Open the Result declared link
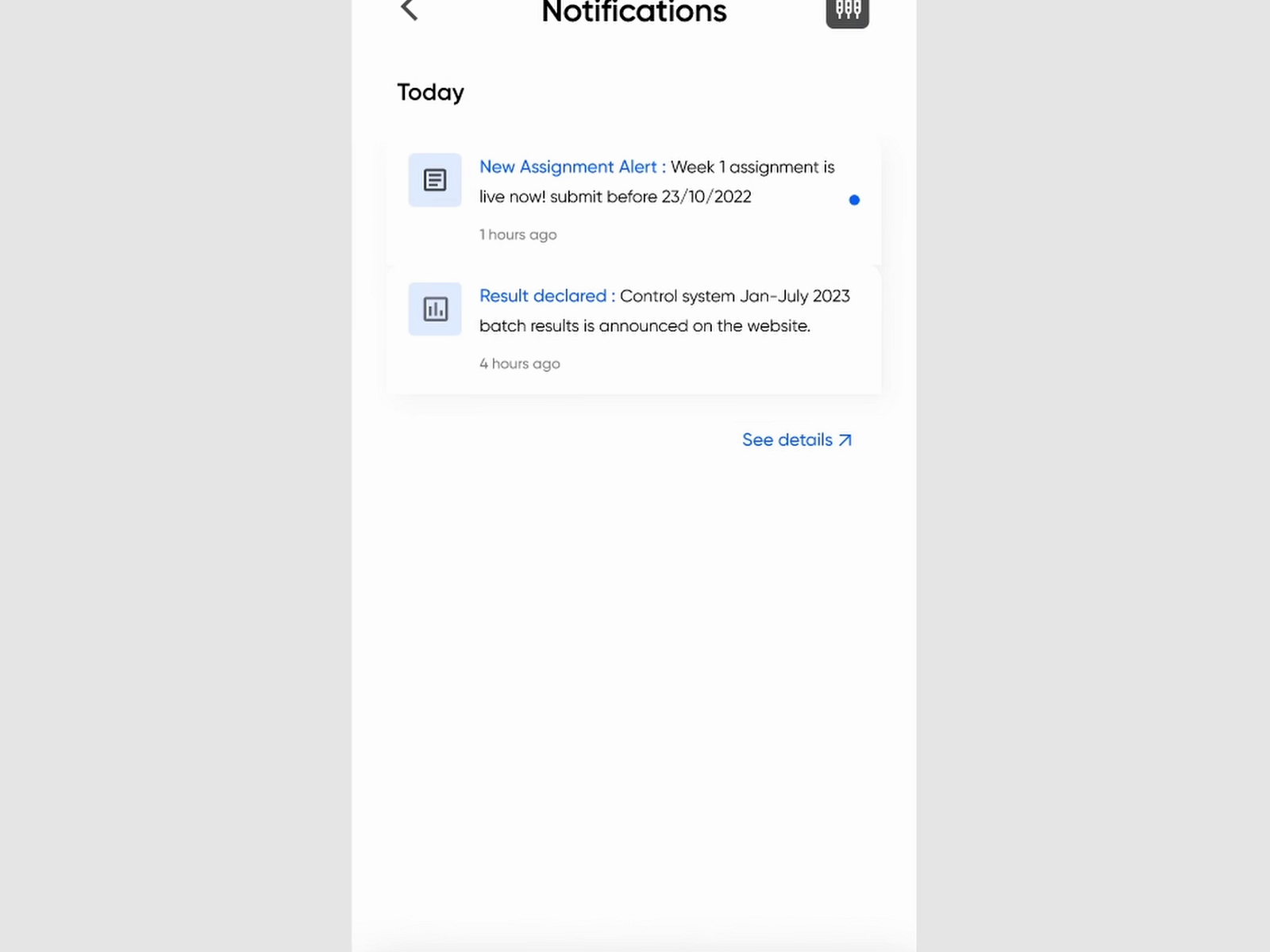The image size is (1270, 952). point(543,296)
